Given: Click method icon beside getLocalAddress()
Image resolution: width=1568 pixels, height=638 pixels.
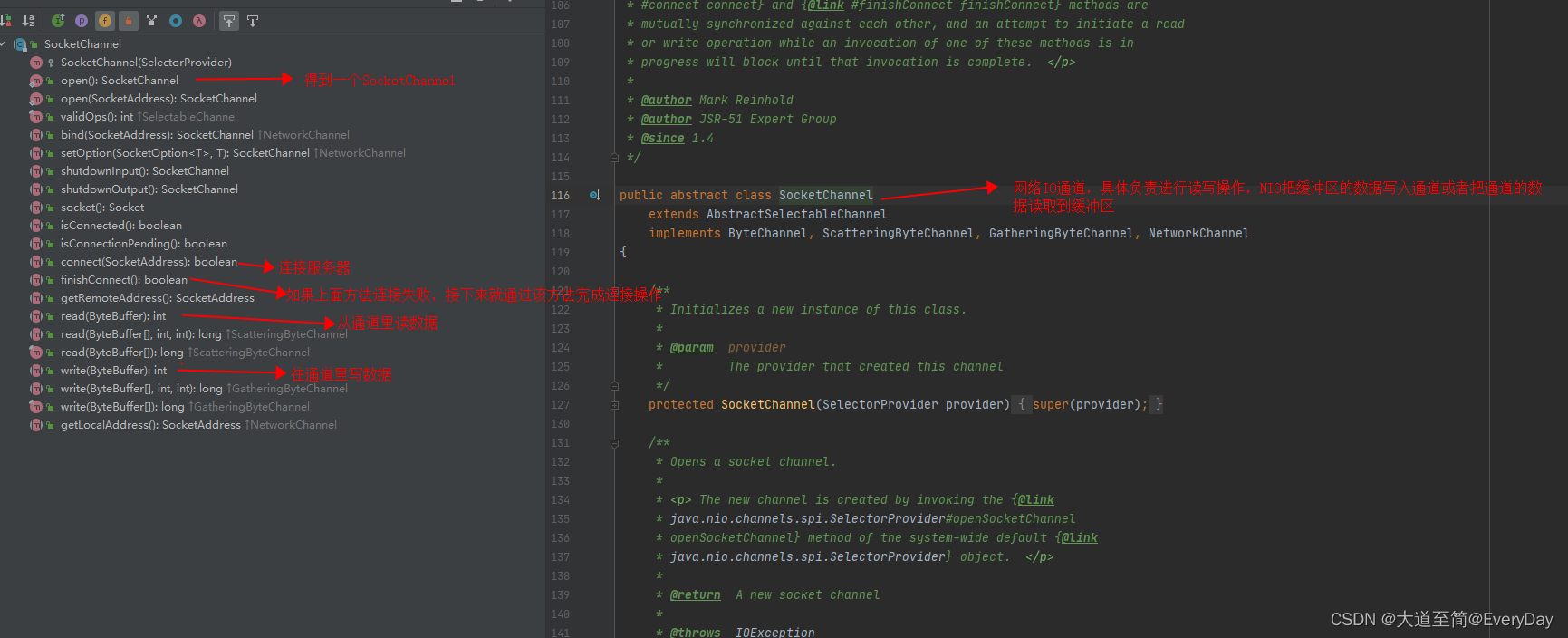Looking at the screenshot, I should [x=36, y=424].
